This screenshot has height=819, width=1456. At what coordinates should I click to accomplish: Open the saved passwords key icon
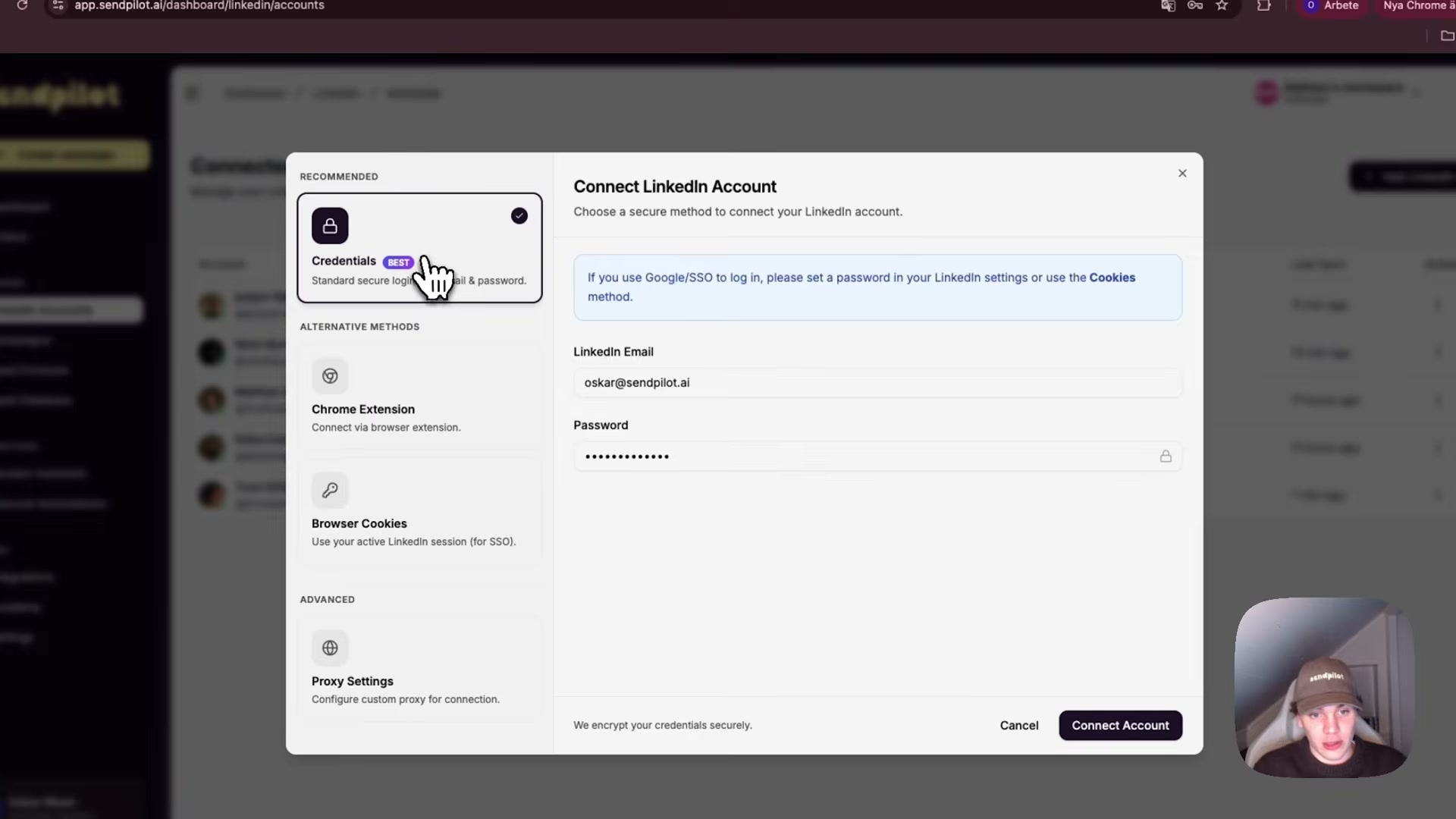pos(1195,5)
